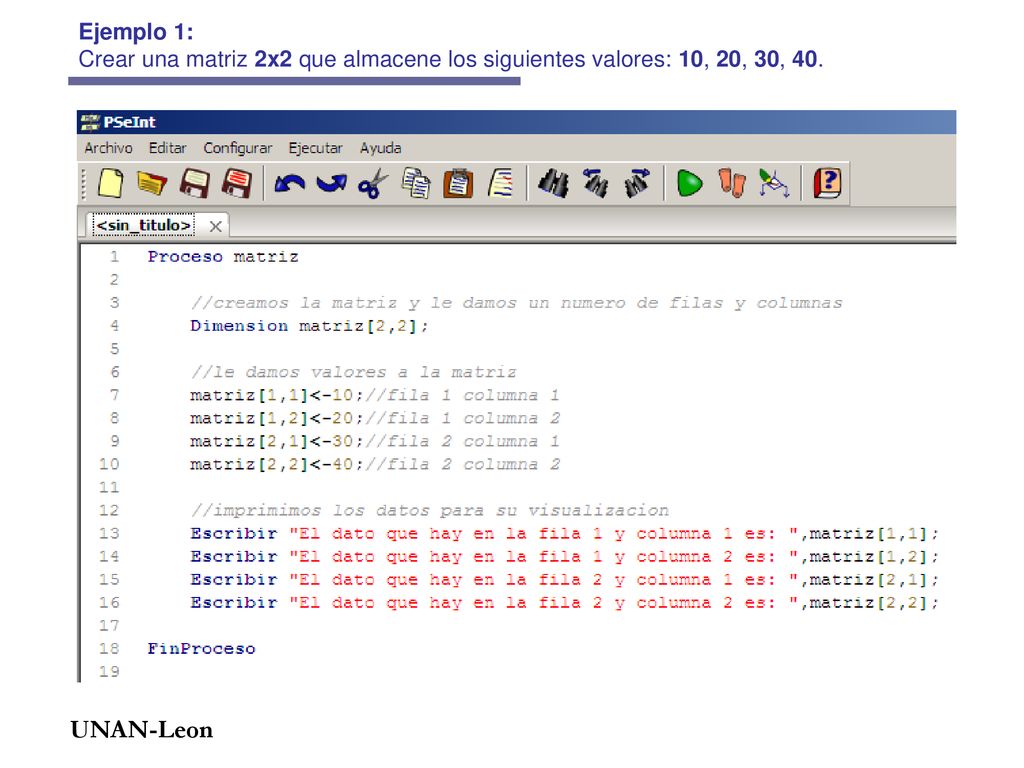Screen dimensions: 1024x768
Task: Open the Ejecutar menu
Action: tap(315, 148)
